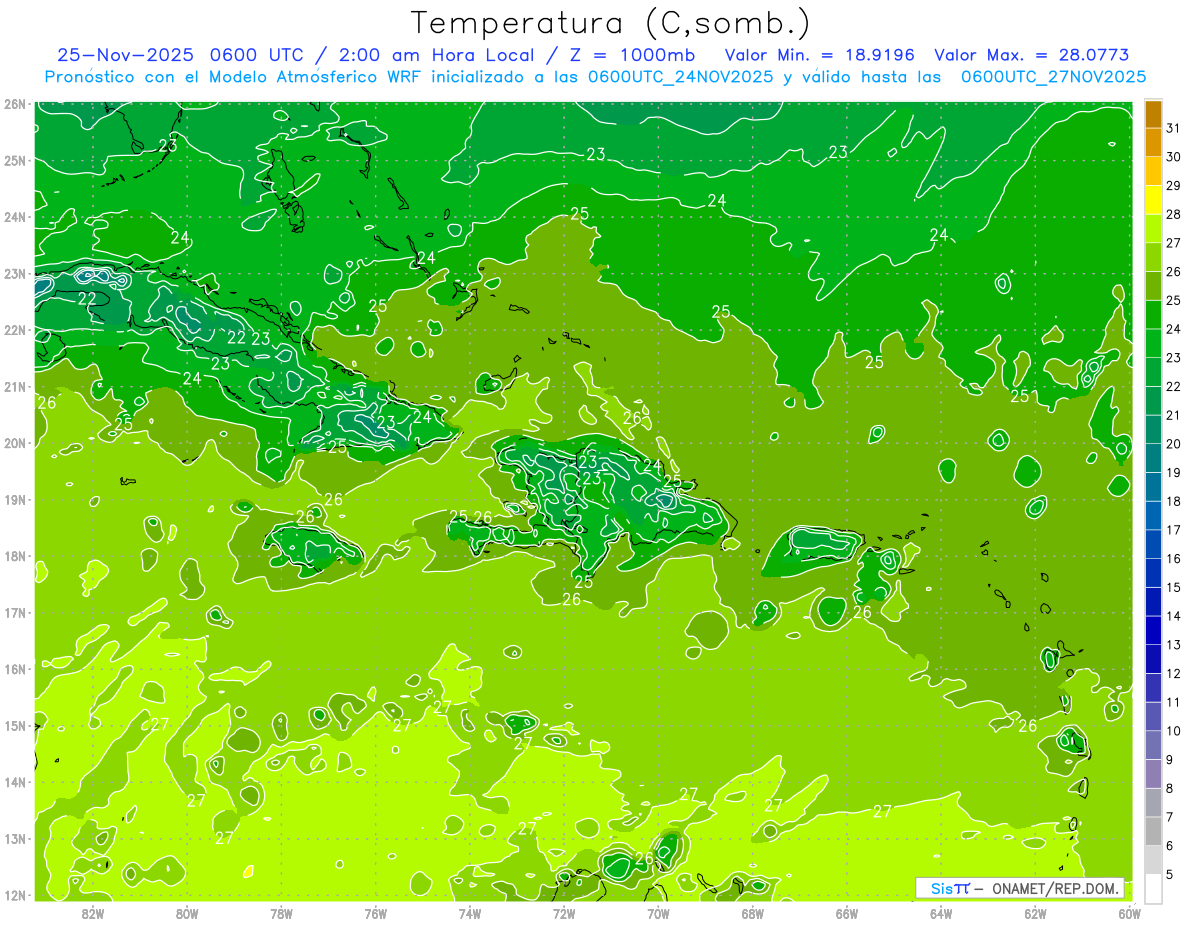Click the initialization time '0600UTC_24NOV2025'

click(x=680, y=76)
